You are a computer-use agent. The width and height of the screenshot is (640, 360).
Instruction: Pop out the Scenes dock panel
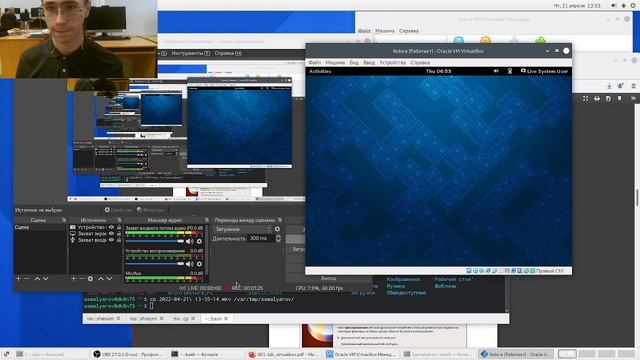[64, 220]
